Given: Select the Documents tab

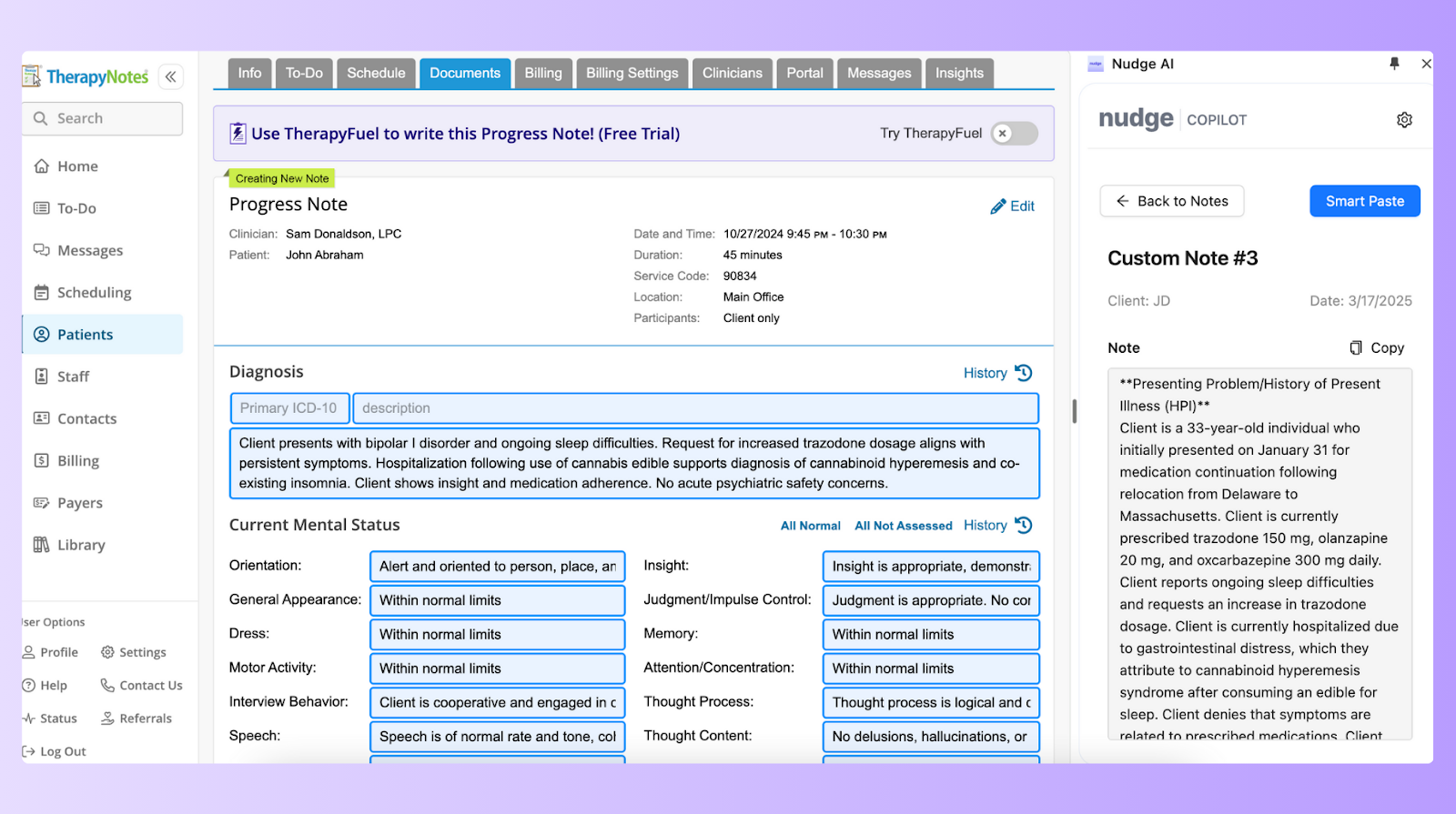Looking at the screenshot, I should 465,73.
